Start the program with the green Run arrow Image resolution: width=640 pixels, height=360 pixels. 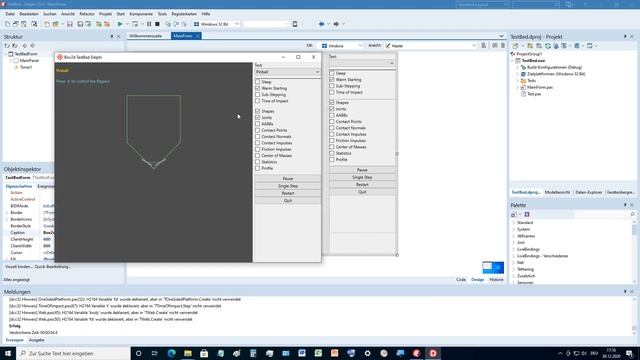coord(120,24)
